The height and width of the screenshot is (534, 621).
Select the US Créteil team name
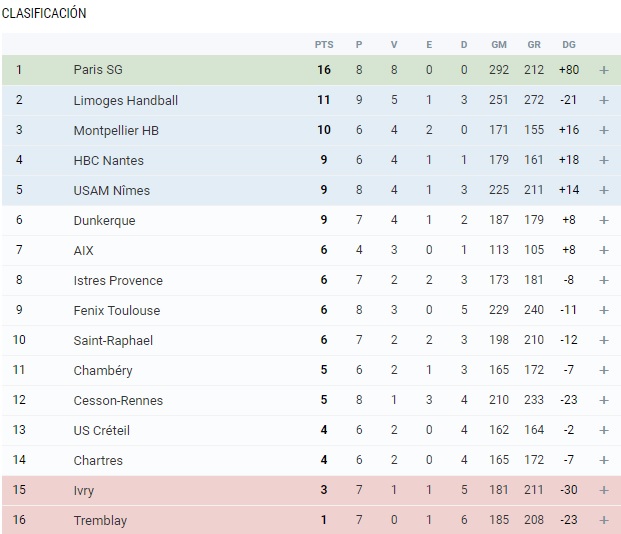[101, 430]
